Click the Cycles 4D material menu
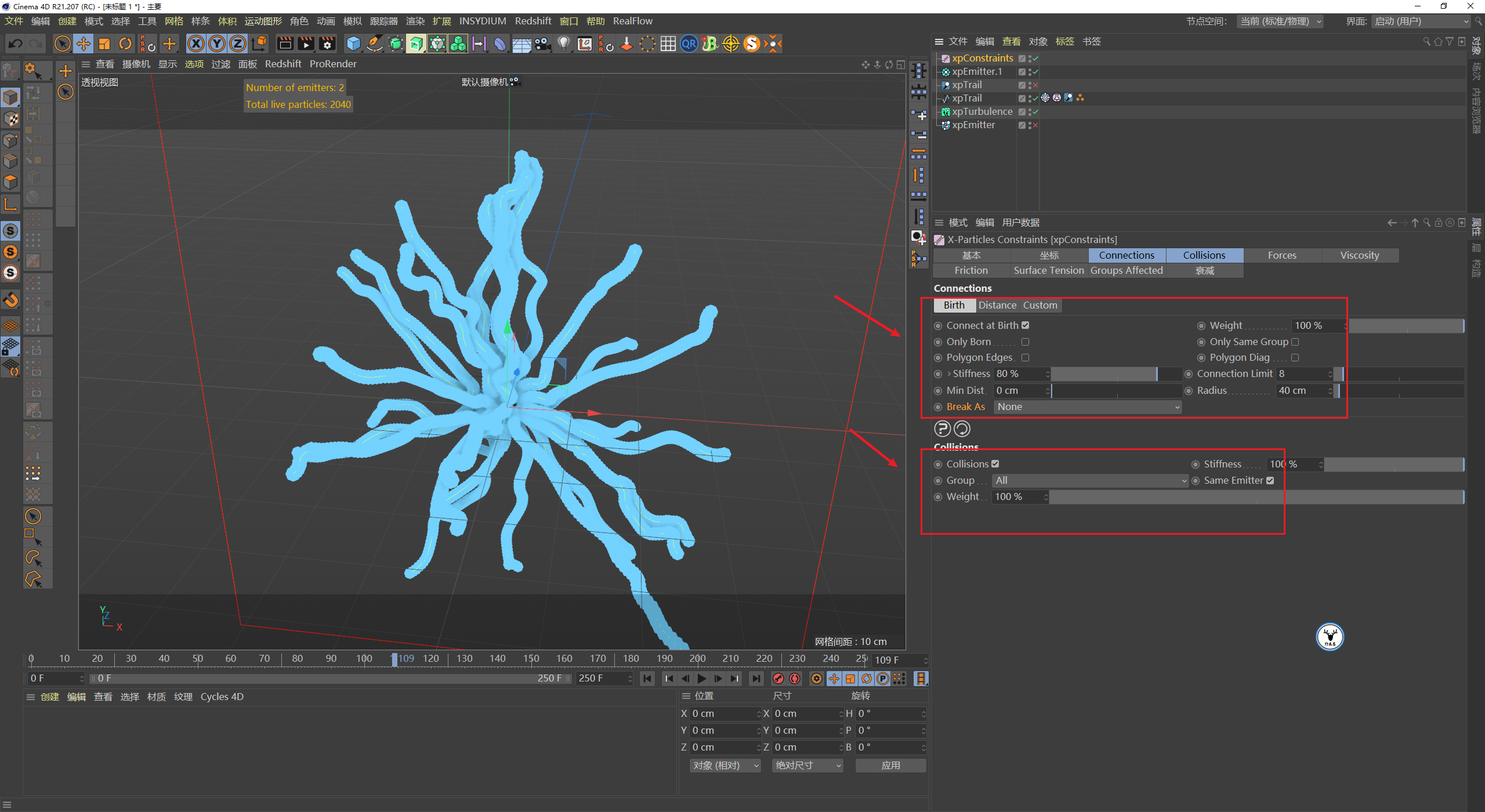The height and width of the screenshot is (812, 1485). (x=222, y=697)
